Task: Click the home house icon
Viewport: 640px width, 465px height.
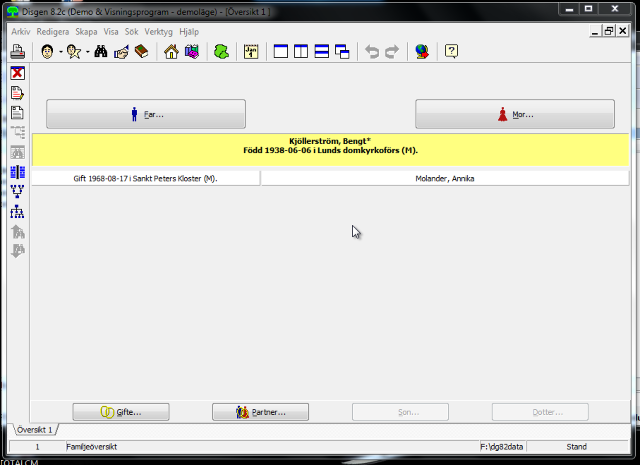Action: [x=171, y=52]
